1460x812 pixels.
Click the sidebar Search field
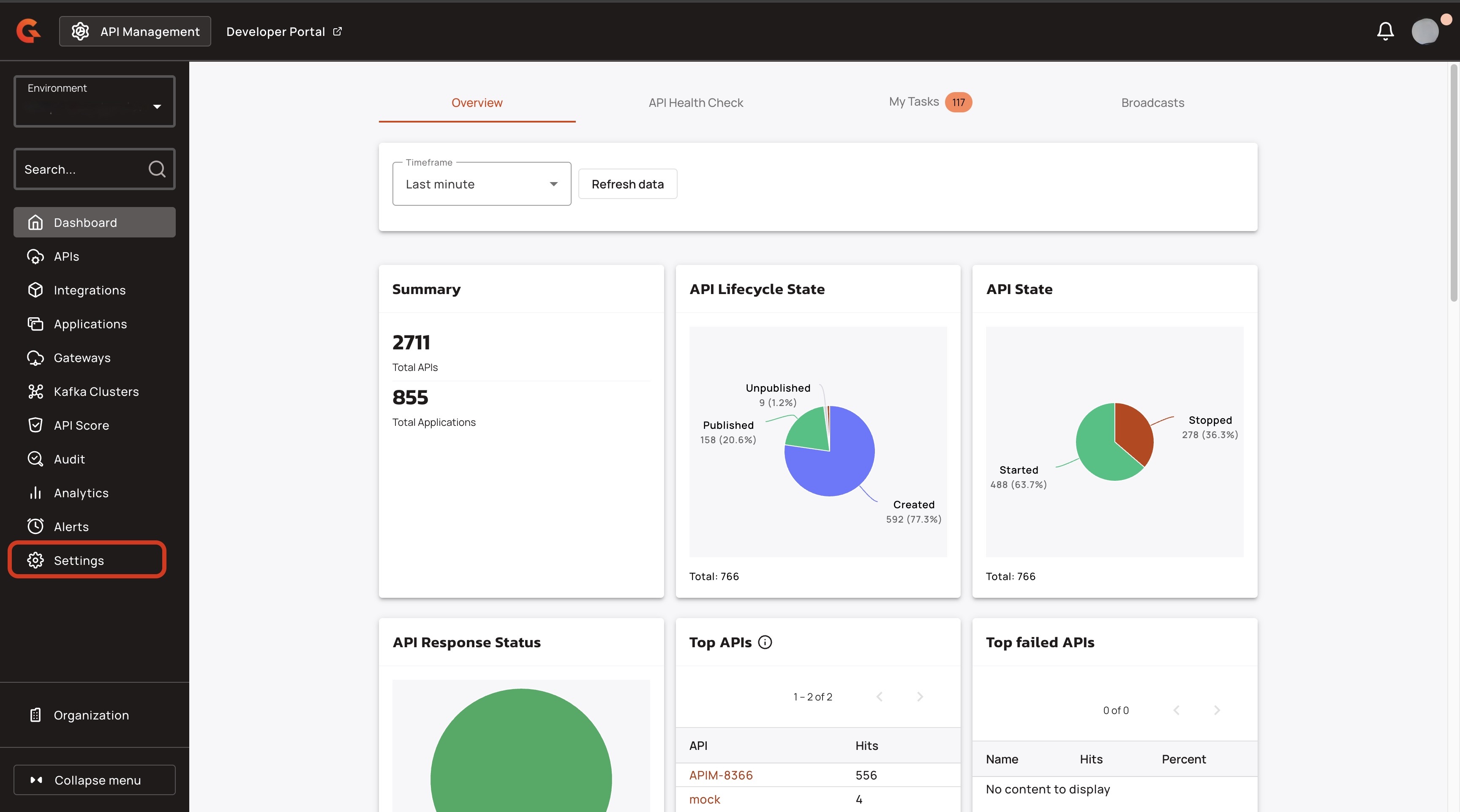tap(79, 169)
